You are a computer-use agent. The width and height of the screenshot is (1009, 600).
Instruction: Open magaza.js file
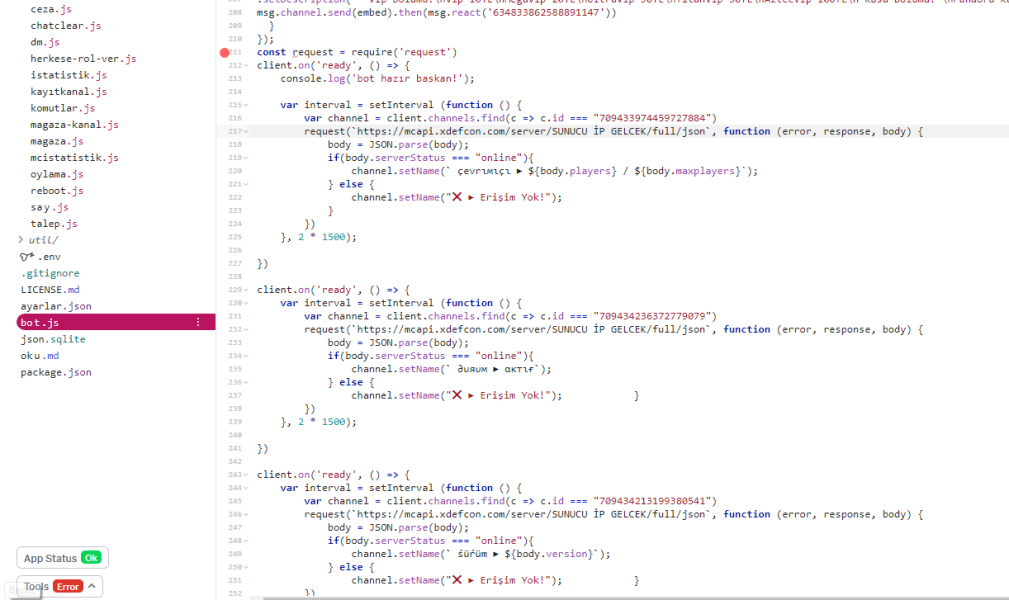57,141
